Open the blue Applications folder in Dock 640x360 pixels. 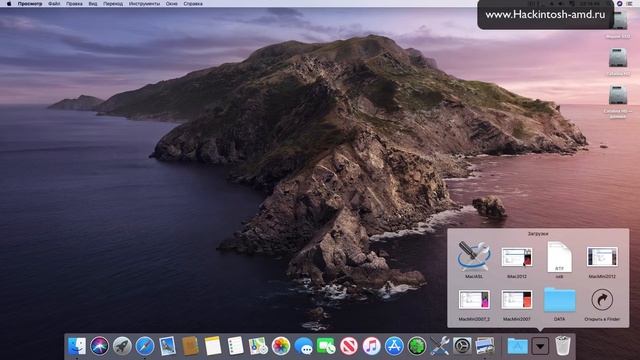(517, 346)
